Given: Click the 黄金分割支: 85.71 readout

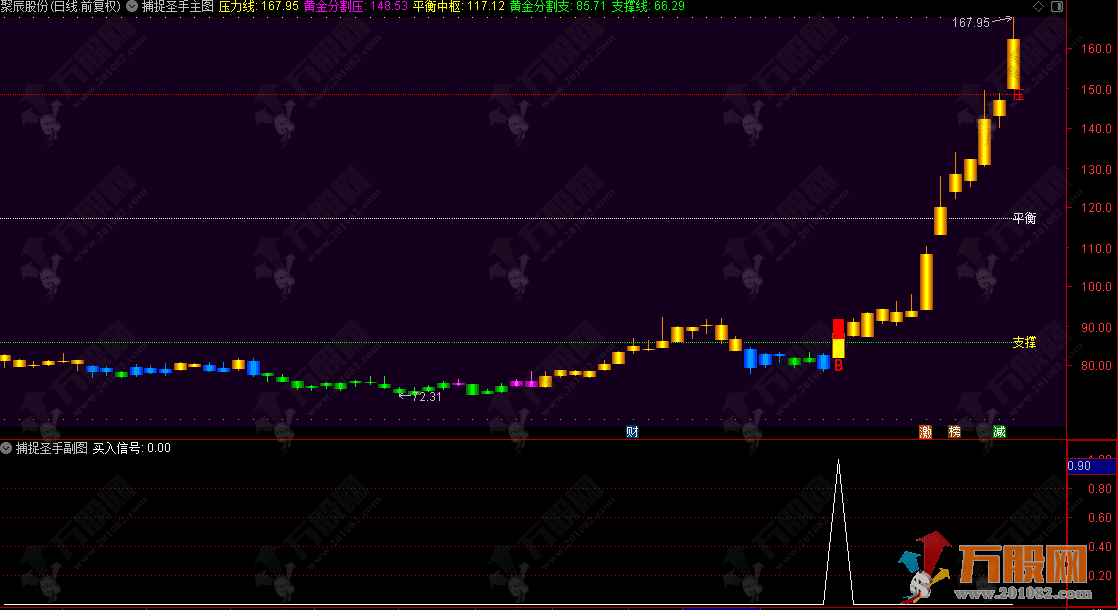Looking at the screenshot, I should (558, 6).
